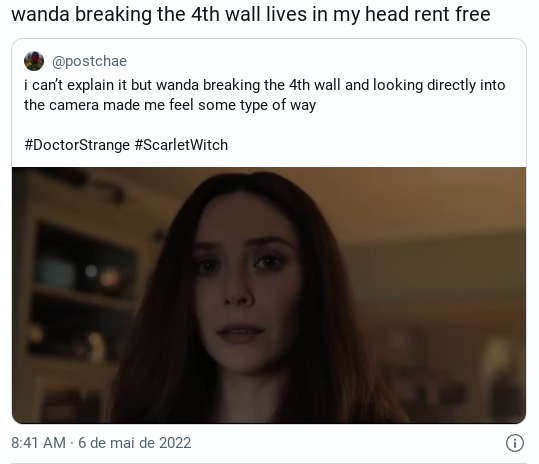Open the #ScarletWitch hashtag
The image size is (539, 464).
click(181, 145)
